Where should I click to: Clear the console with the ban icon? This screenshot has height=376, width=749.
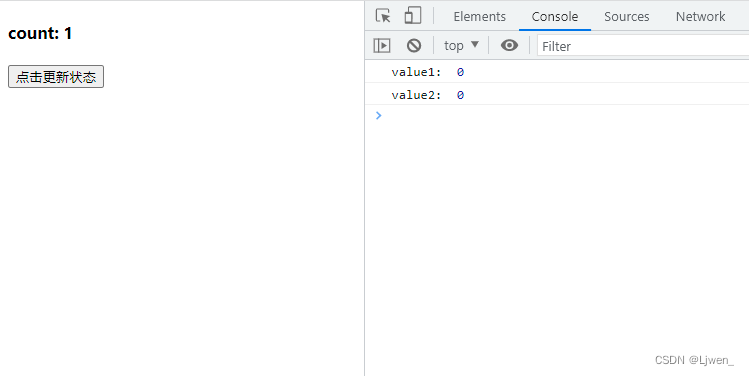coord(414,45)
